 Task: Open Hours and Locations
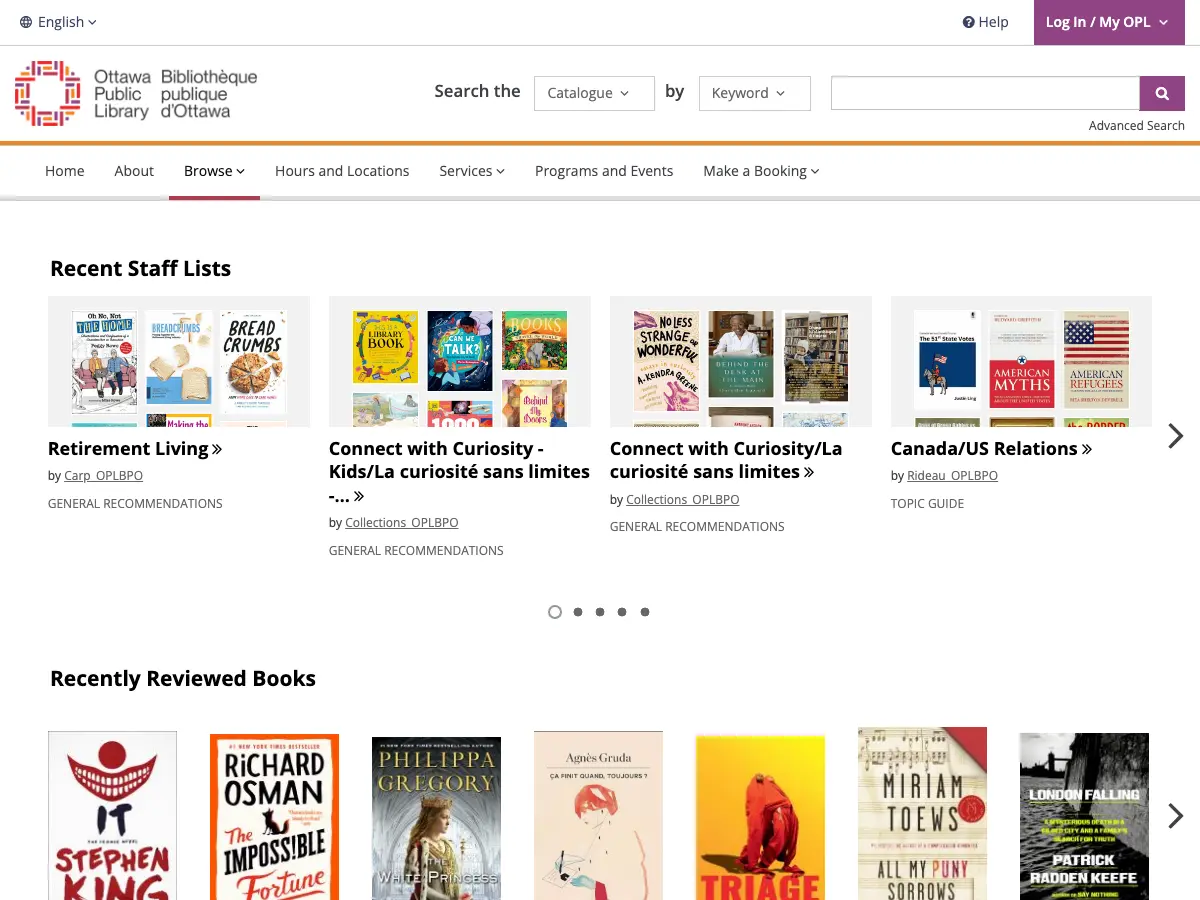pos(342,171)
